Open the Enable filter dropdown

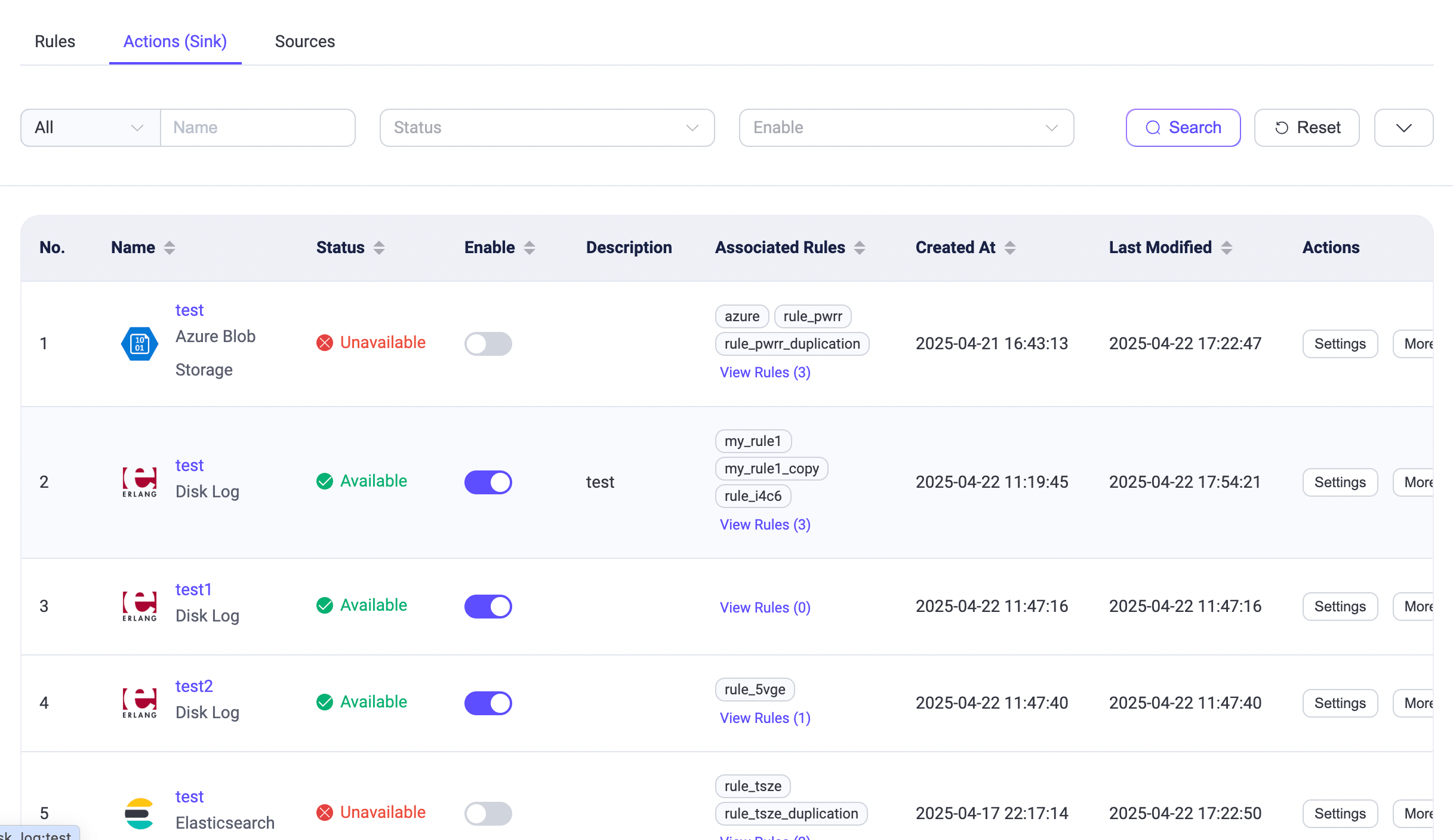click(x=906, y=128)
